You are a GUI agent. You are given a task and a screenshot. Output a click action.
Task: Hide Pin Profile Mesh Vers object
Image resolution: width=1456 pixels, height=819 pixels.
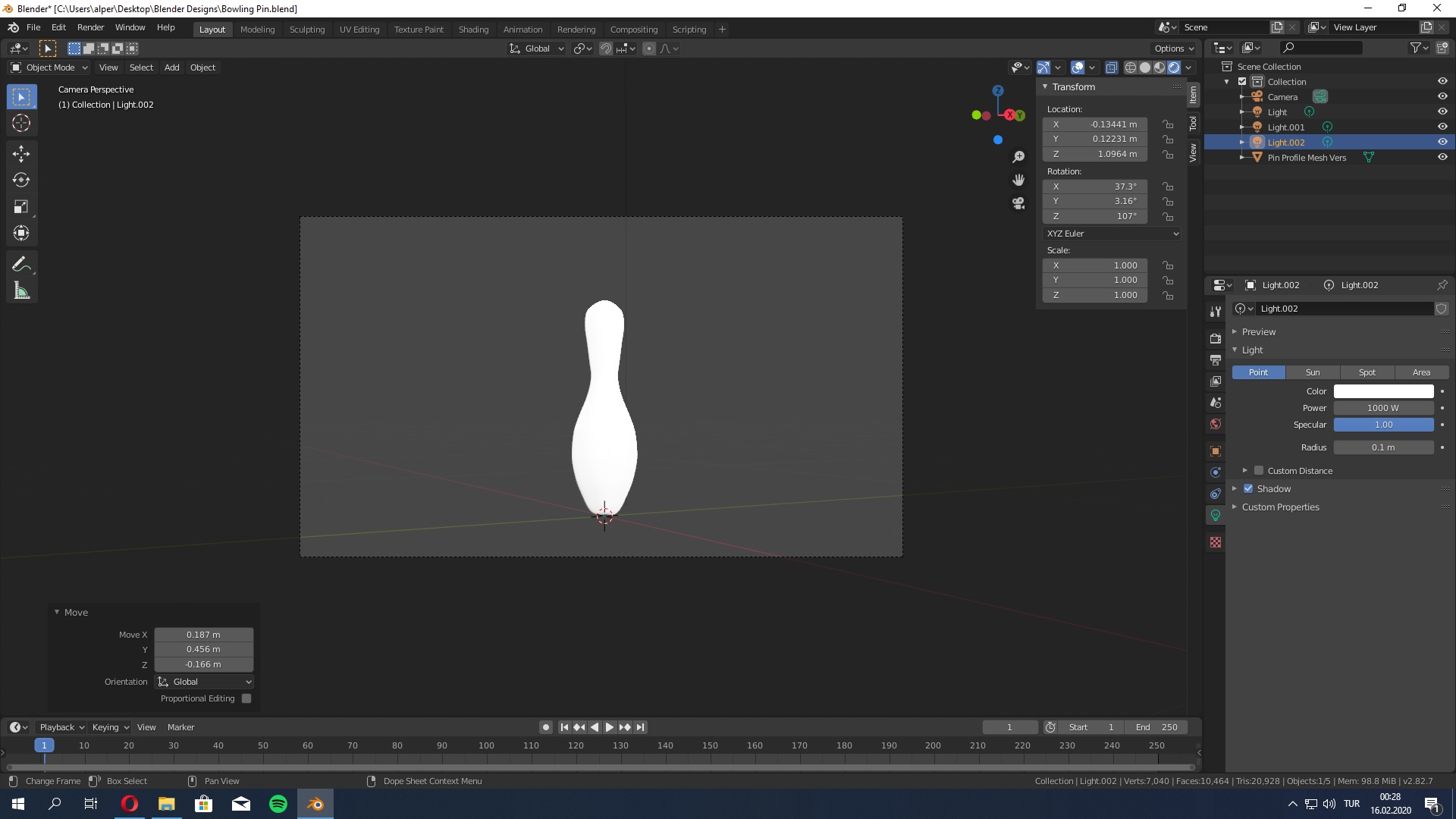(x=1442, y=158)
